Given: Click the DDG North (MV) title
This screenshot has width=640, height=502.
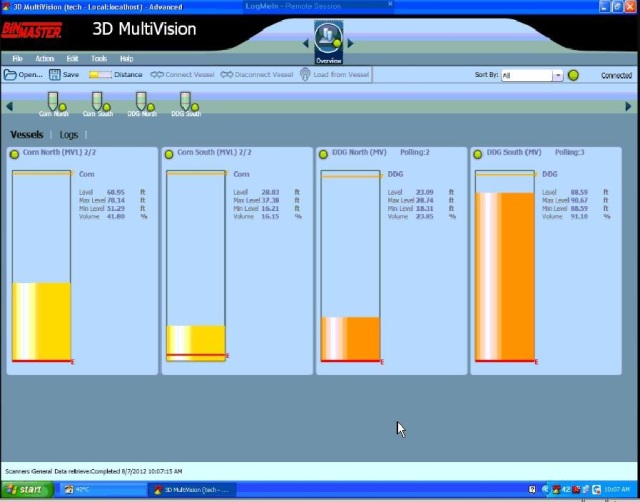Looking at the screenshot, I should coord(359,152).
